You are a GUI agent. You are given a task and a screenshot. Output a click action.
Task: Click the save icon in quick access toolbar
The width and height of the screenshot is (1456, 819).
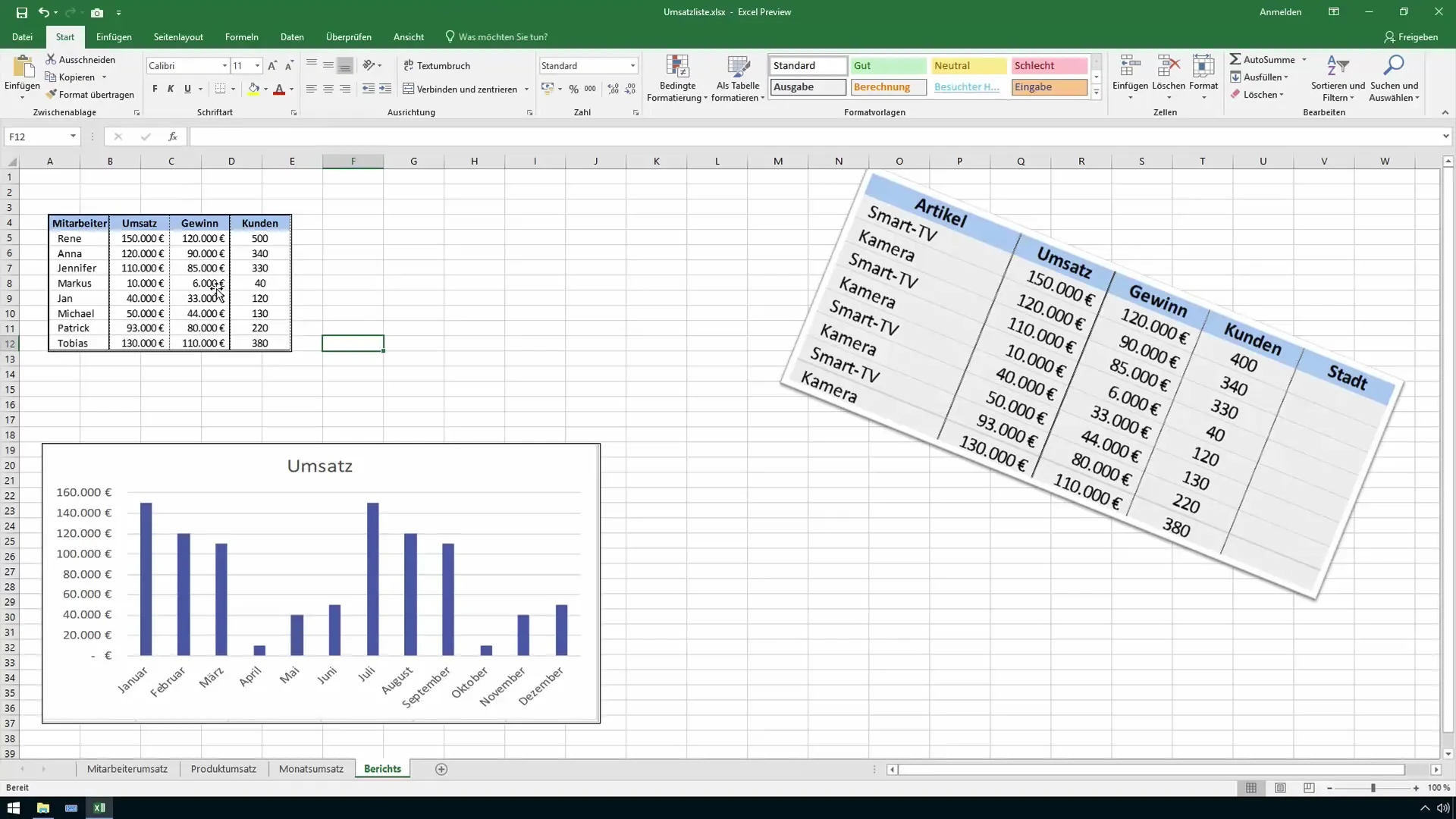coord(21,12)
